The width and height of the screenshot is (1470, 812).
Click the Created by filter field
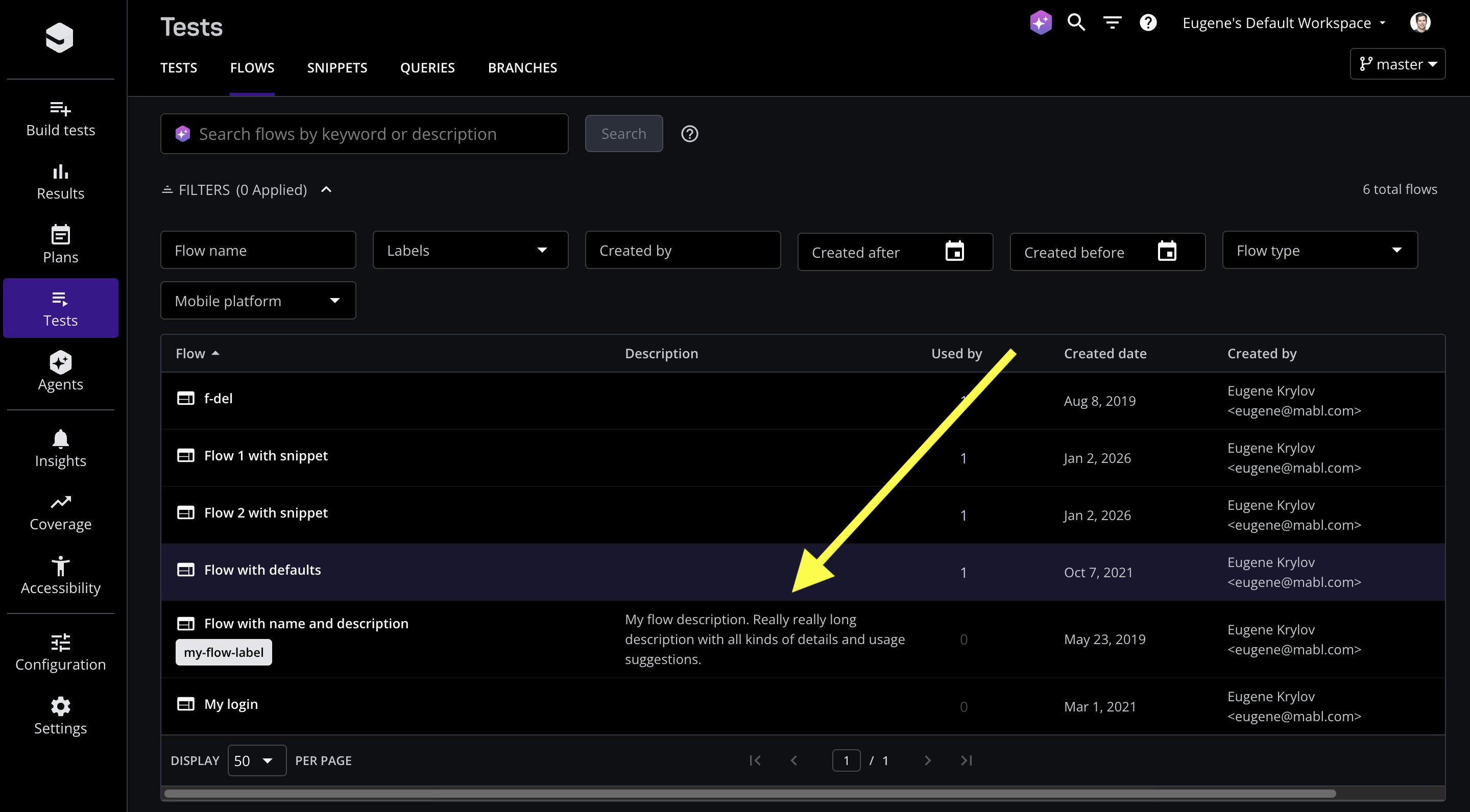(x=683, y=250)
